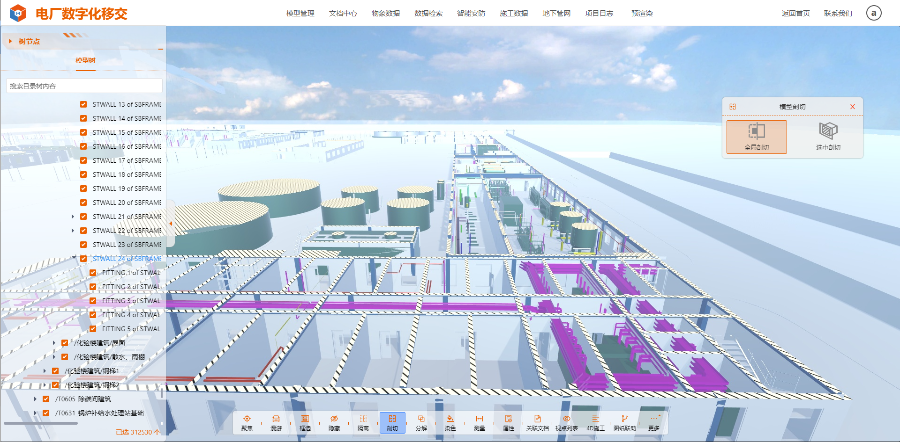Open the 属性 properties tool
Screen dimensions: 900x442
click(x=508, y=422)
